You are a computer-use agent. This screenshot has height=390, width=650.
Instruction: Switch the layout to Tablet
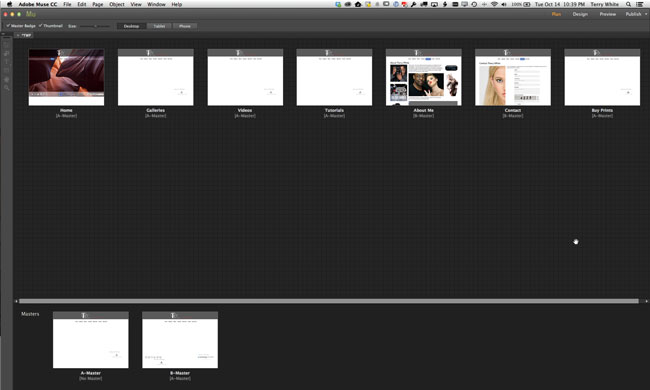tap(159, 26)
